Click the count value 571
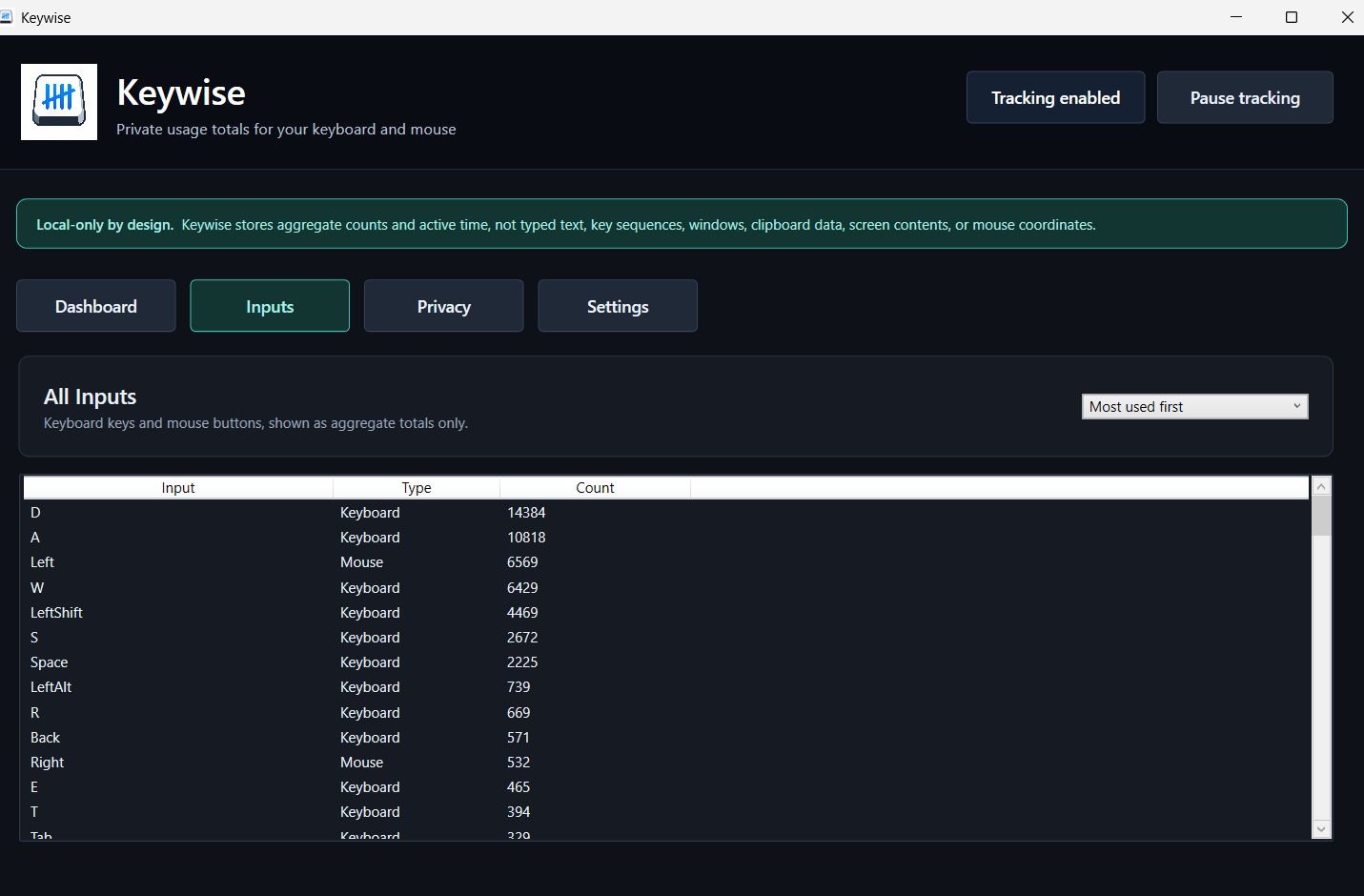1364x896 pixels. (x=519, y=738)
